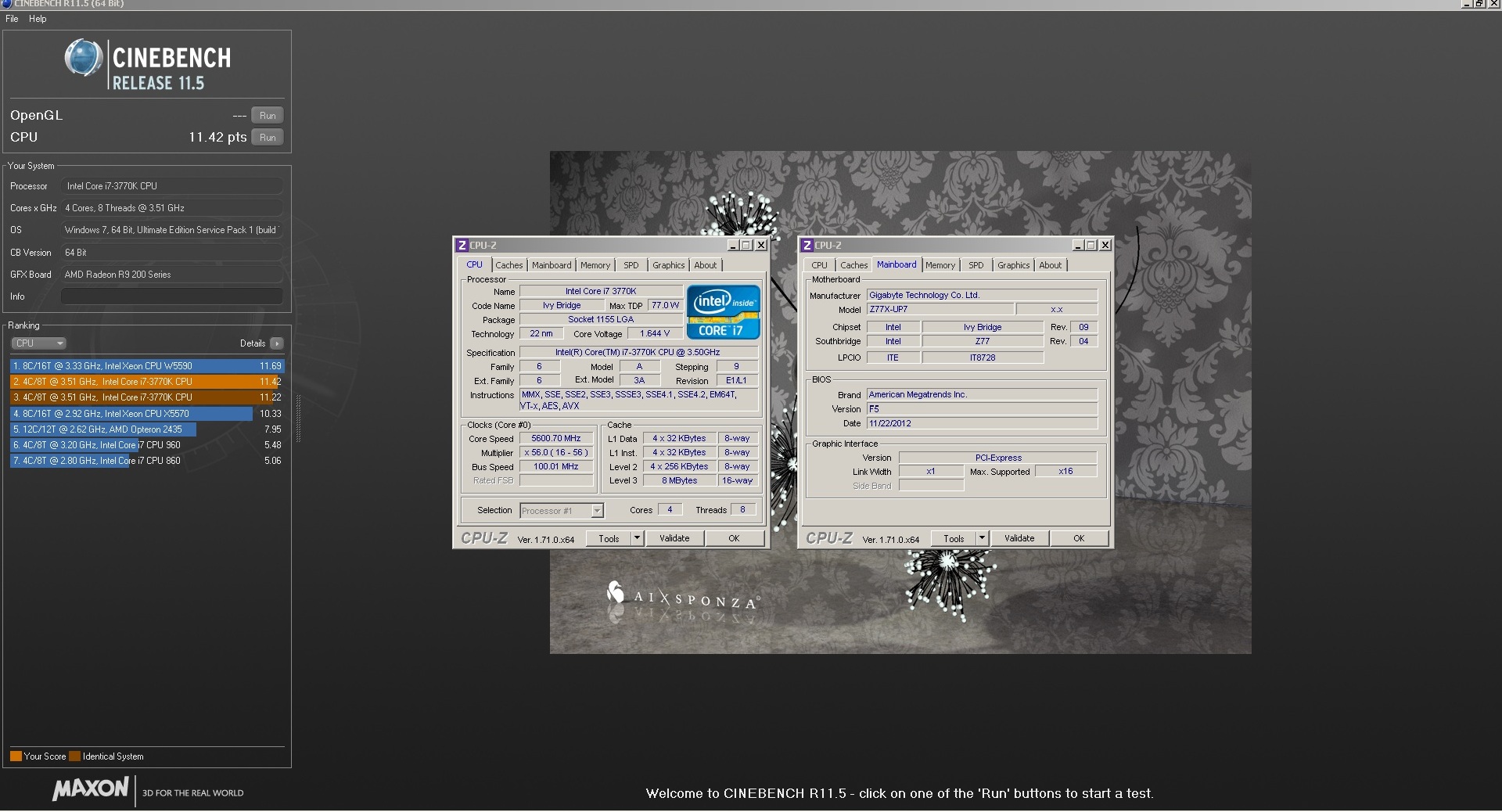Click the Gigabyte Technology manufacturer field
The width and height of the screenshot is (1502, 812).
click(x=982, y=296)
